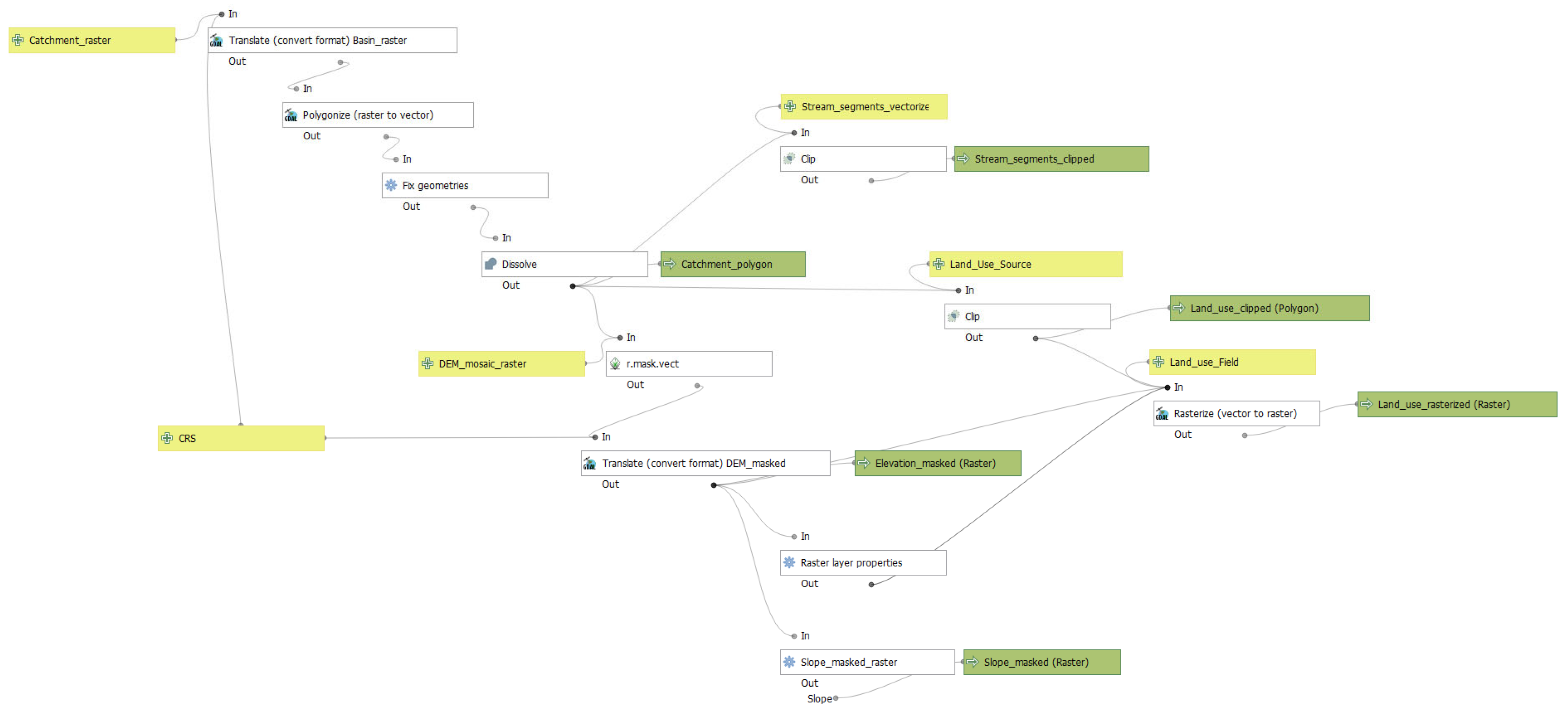Click the clip icon on Stream segments Clip
Viewport: 1568px width, 712px height.
pos(789,159)
